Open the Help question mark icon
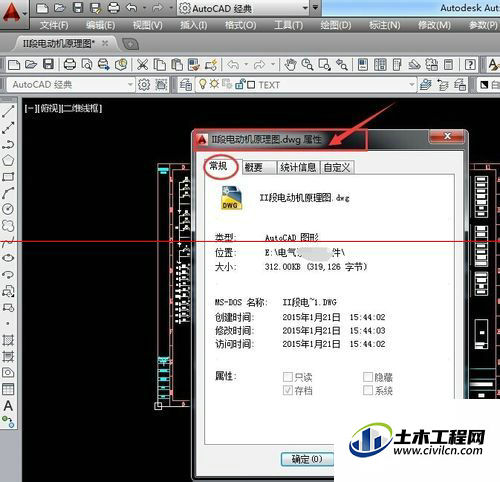Viewport: 500px width, 482px height. tap(470, 64)
